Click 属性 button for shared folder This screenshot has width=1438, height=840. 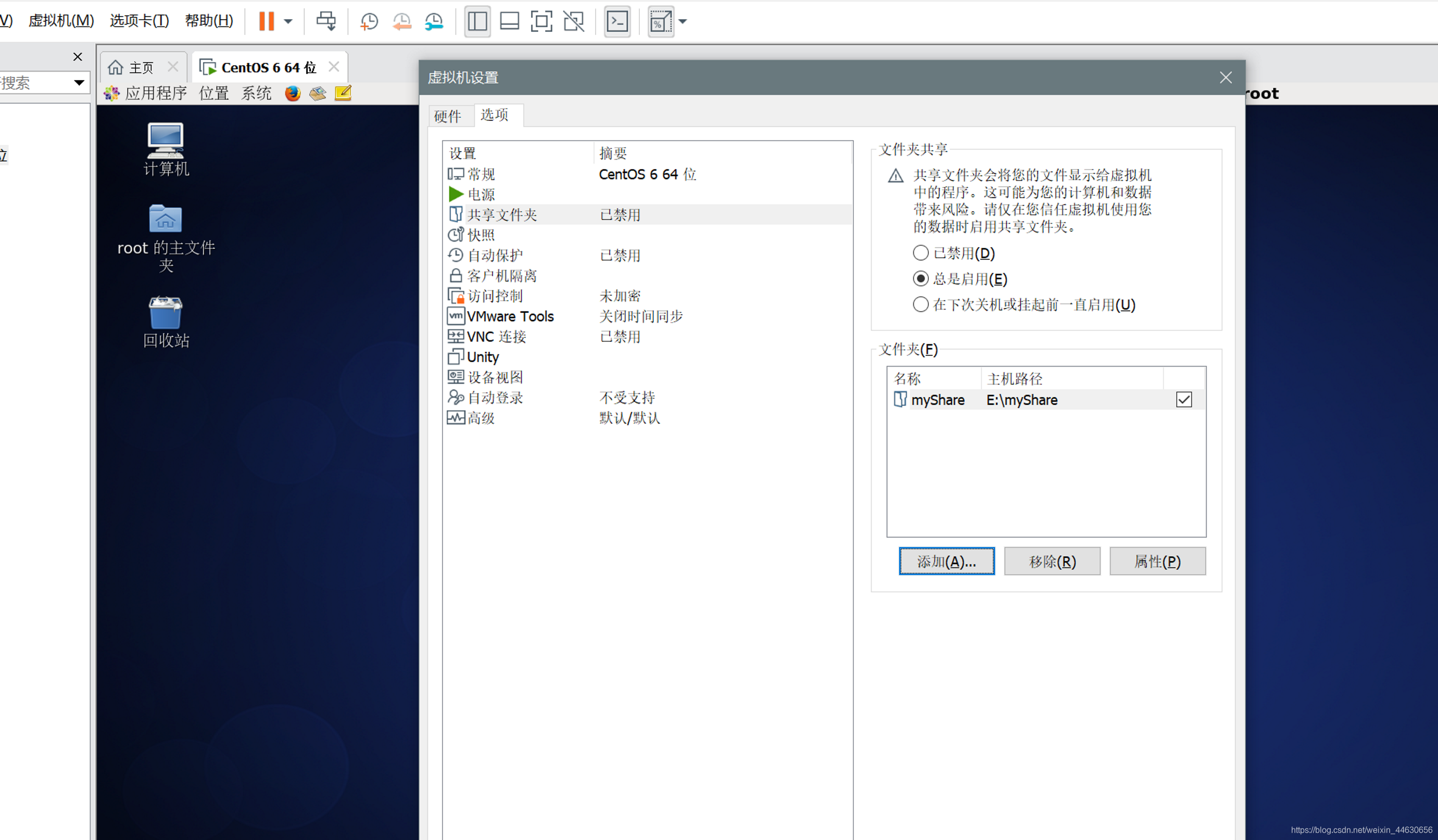[1157, 561]
